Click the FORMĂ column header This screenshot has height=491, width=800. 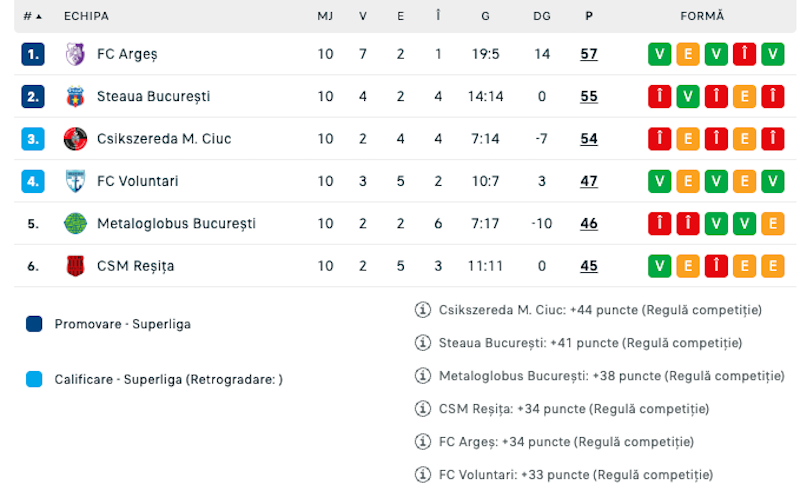tap(701, 17)
